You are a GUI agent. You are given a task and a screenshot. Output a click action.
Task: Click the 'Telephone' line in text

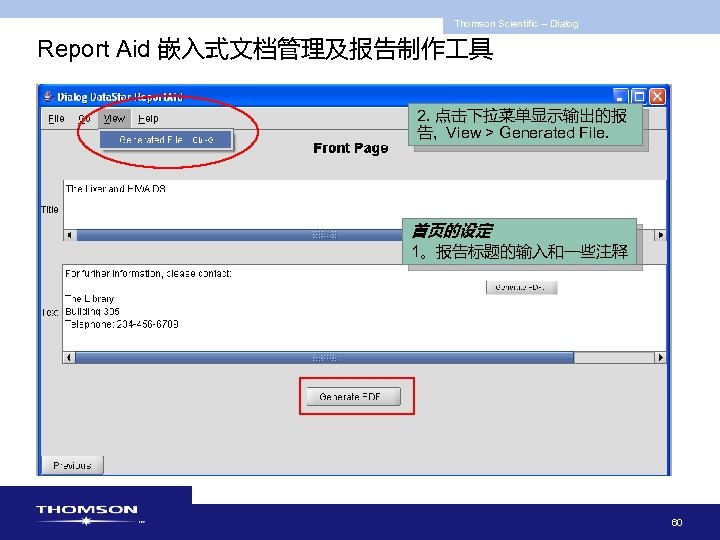pyautogui.click(x=122, y=324)
